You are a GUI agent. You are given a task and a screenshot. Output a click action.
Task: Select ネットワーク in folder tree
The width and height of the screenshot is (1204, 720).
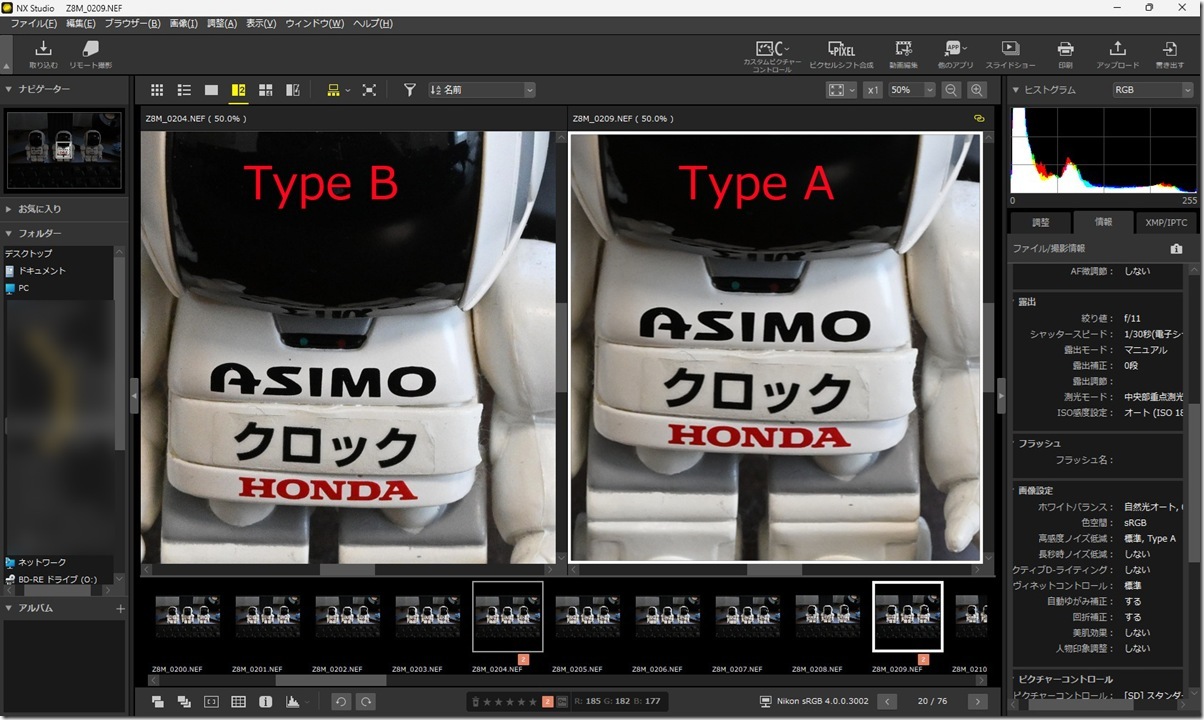pyautogui.click(x=36, y=562)
